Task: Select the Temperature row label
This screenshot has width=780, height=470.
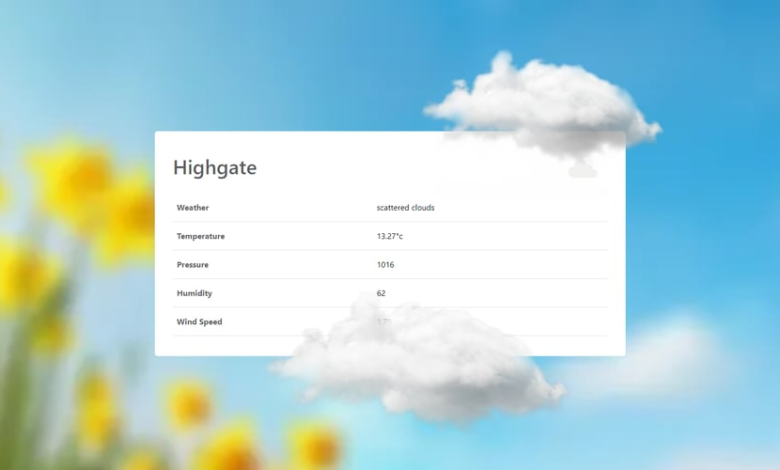Action: click(x=200, y=236)
